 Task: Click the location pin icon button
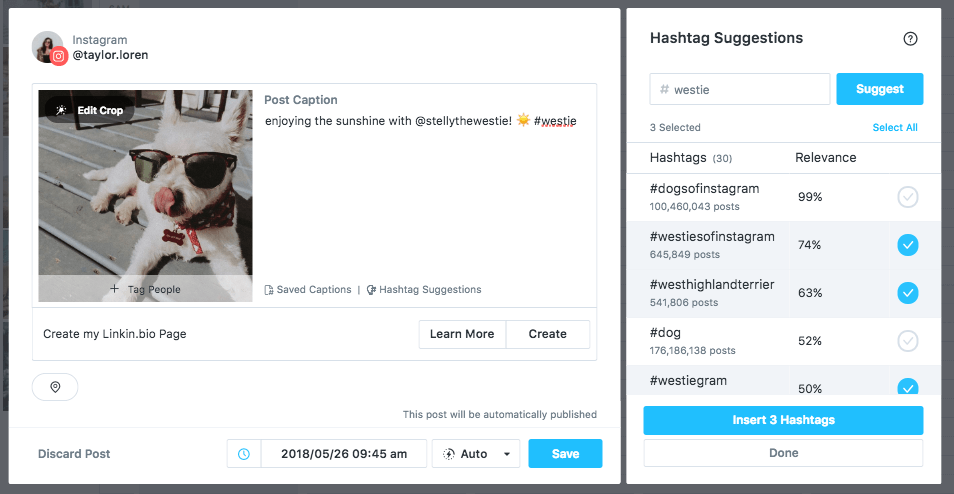coord(55,387)
